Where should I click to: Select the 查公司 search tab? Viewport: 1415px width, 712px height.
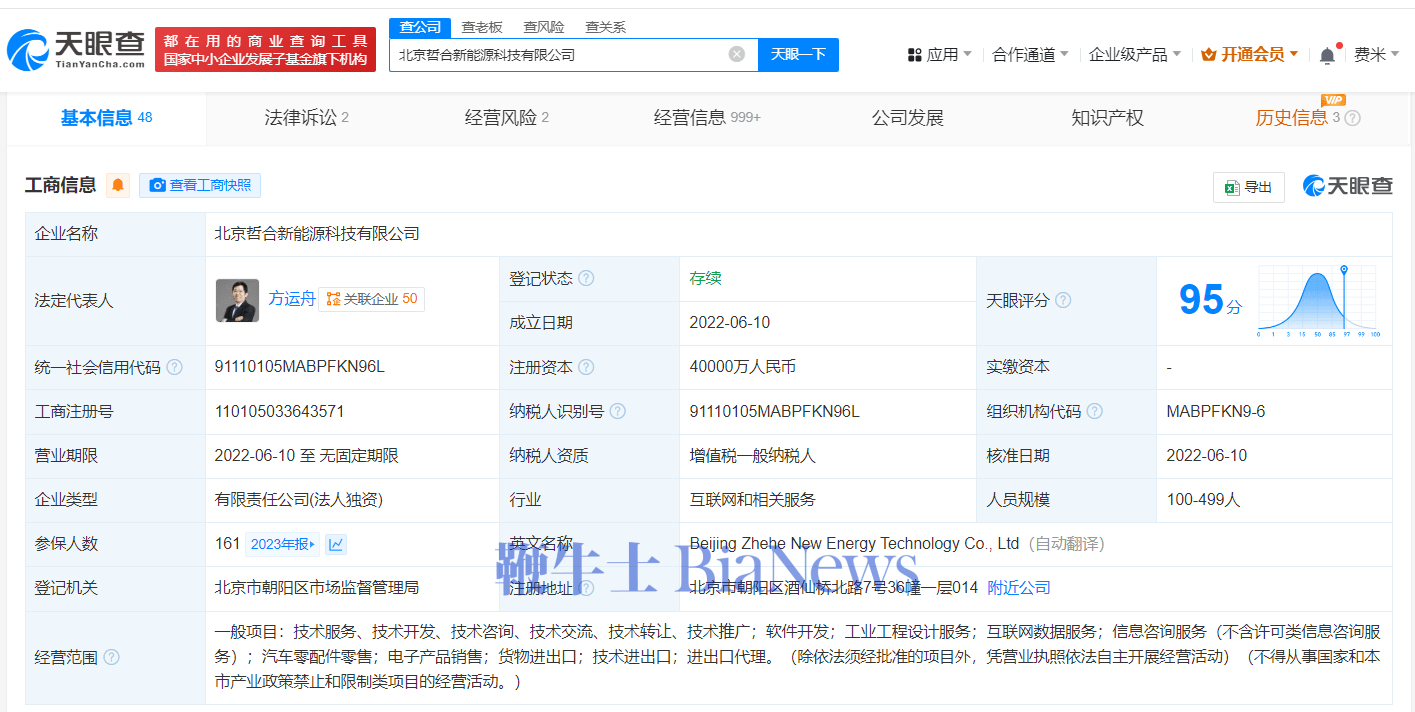420,27
